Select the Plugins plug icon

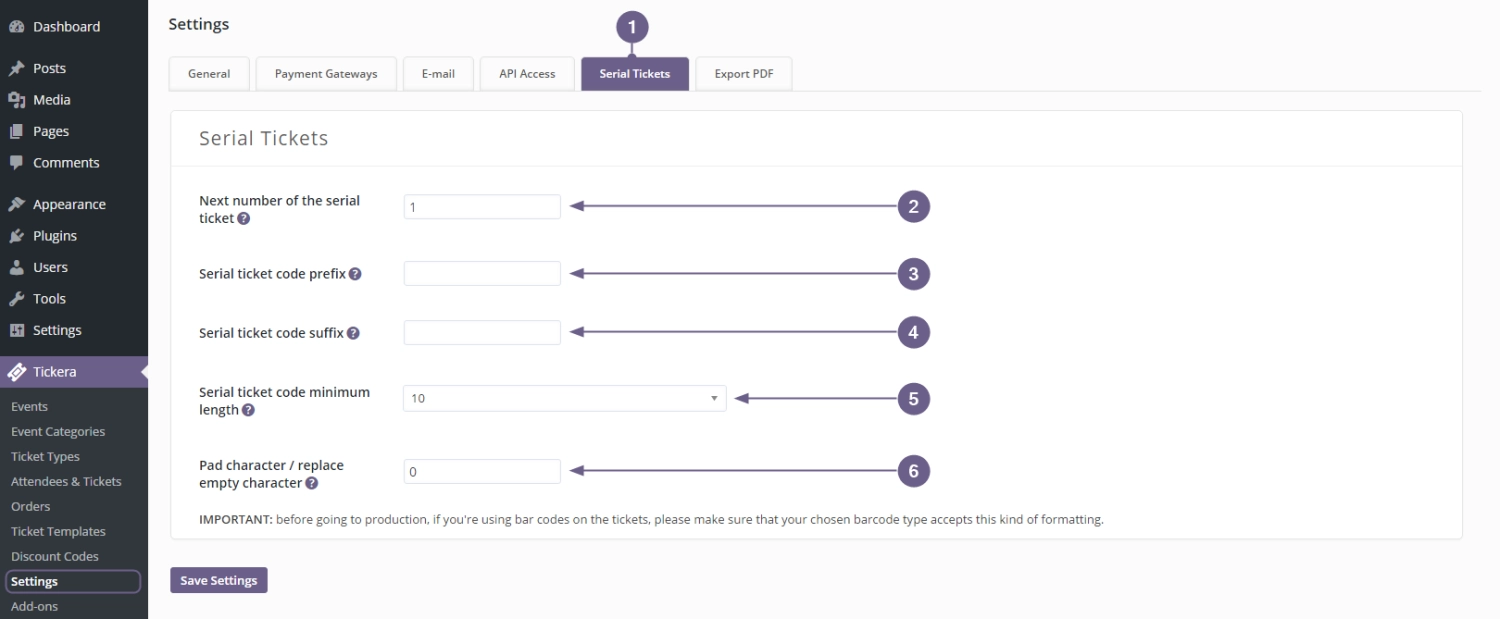(x=16, y=235)
